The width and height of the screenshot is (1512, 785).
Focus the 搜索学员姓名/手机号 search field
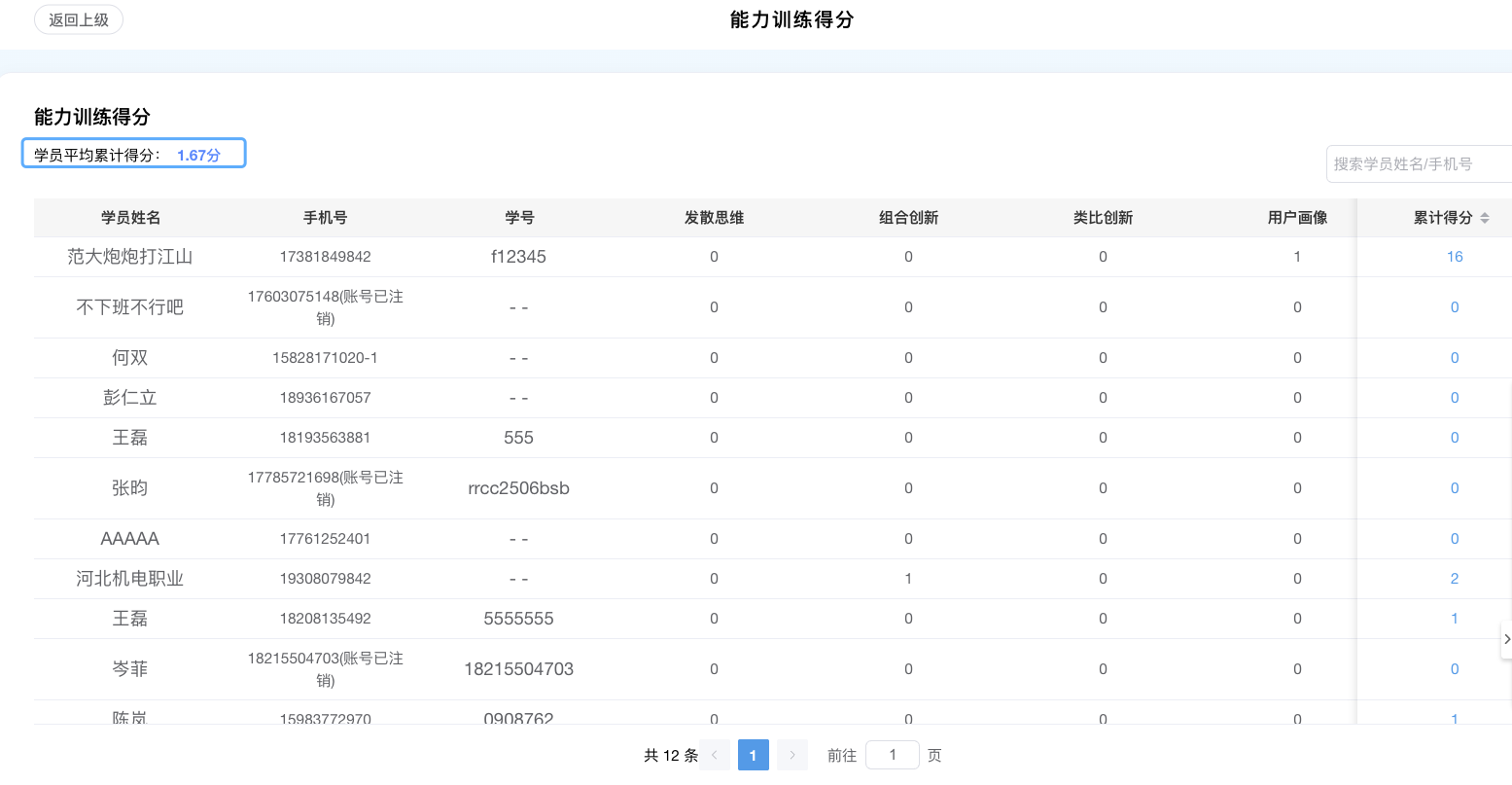[x=1419, y=163]
